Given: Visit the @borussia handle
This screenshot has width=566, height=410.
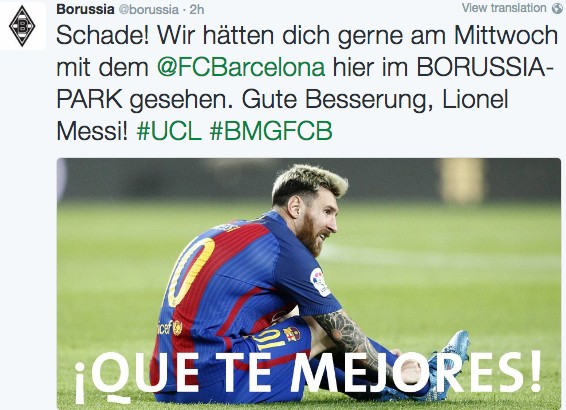Looking at the screenshot, I should pyautogui.click(x=149, y=9).
